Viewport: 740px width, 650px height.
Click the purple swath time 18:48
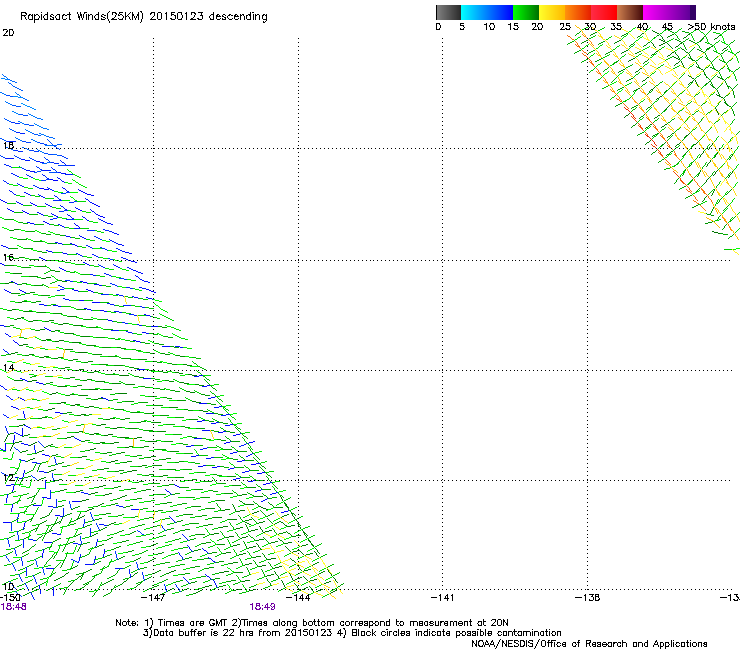[x=13, y=607]
